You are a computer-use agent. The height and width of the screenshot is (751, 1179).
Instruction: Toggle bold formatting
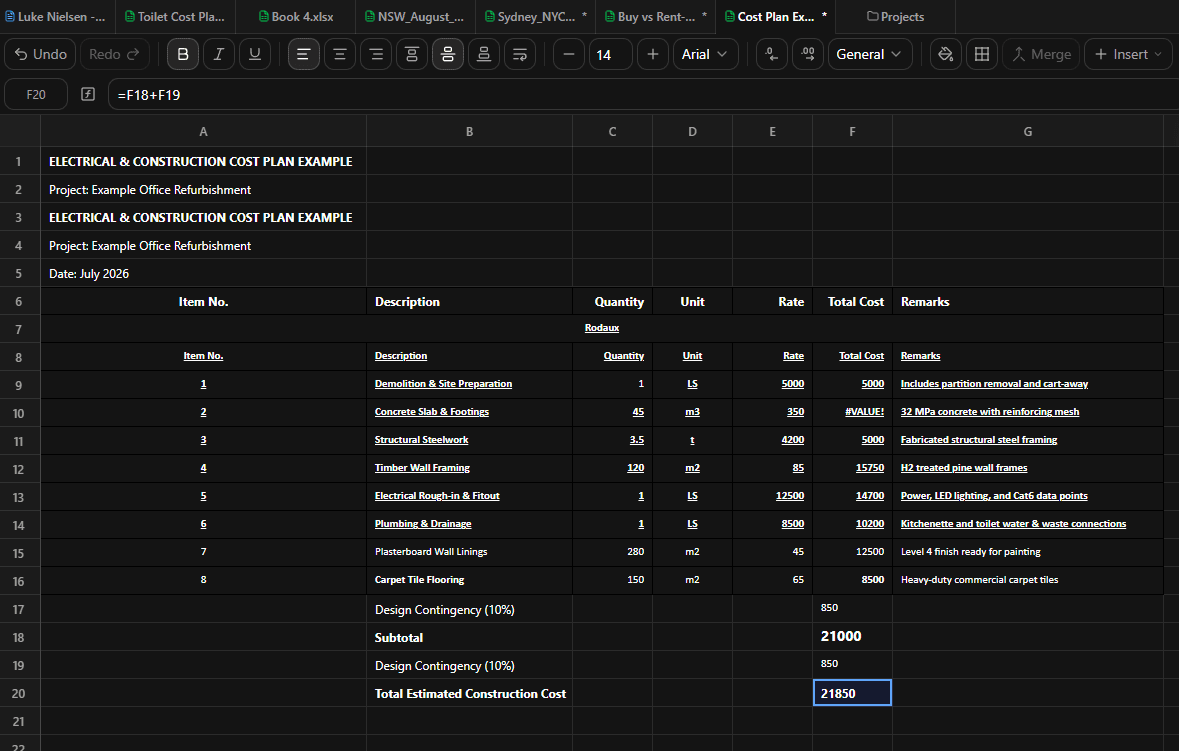183,54
